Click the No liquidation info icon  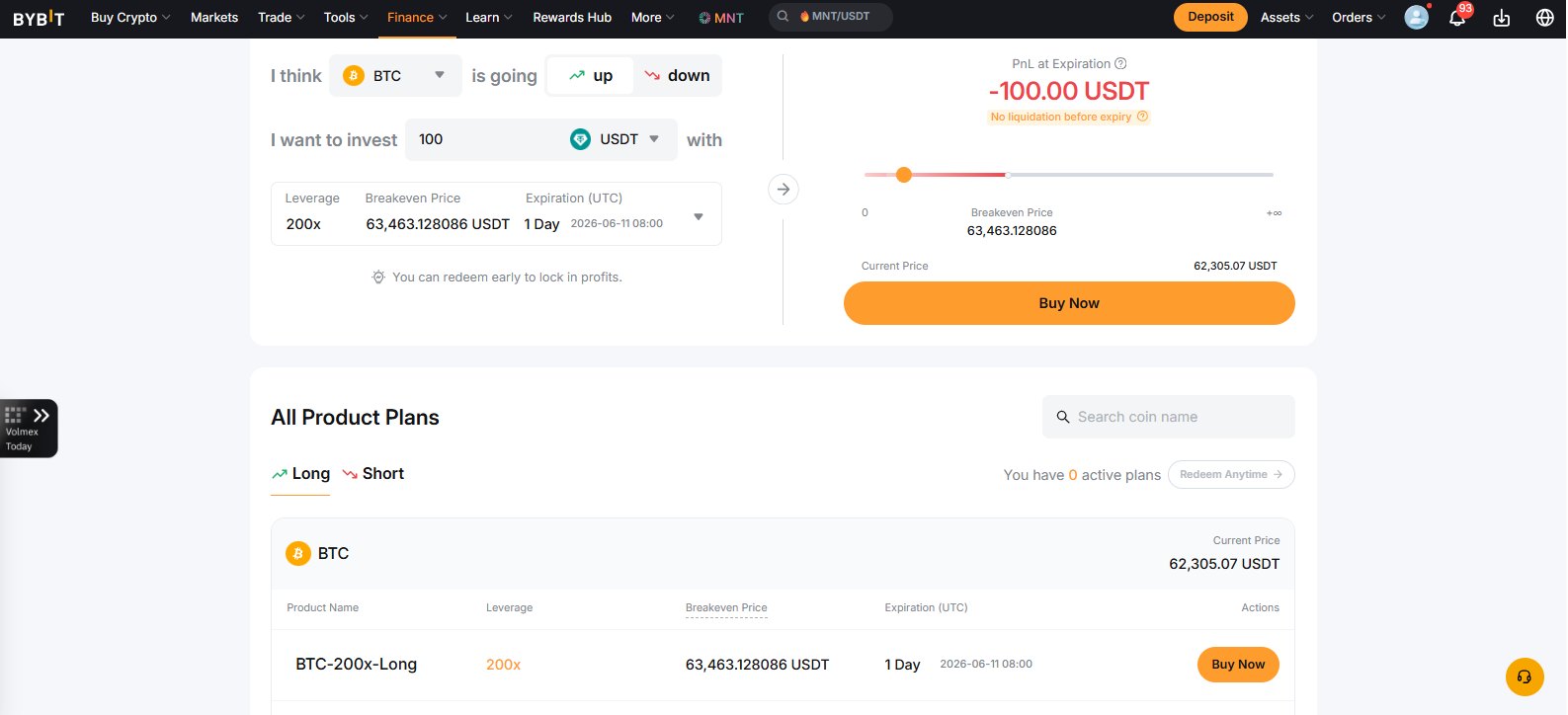point(1142,117)
